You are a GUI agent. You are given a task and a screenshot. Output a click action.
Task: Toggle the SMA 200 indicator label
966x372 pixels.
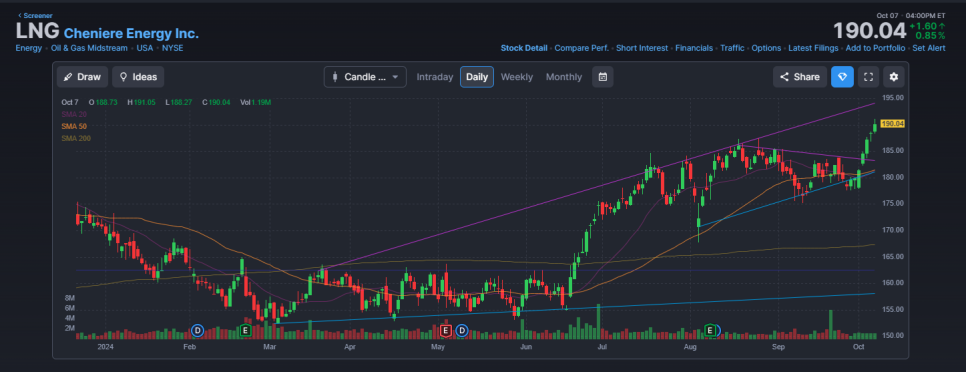point(76,138)
